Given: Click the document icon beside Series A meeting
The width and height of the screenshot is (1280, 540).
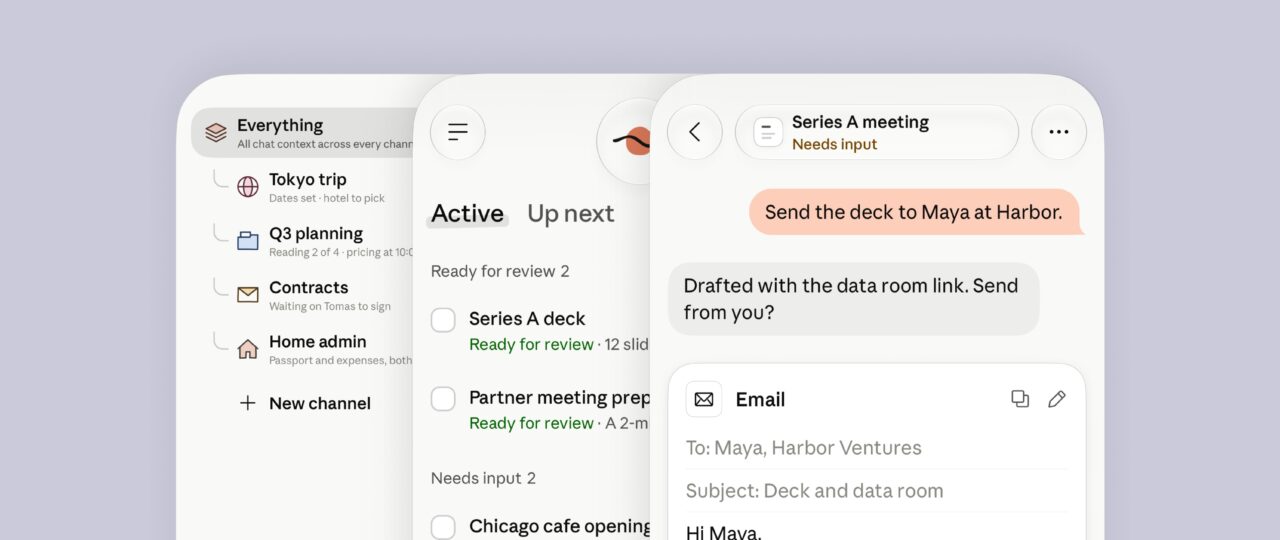Looking at the screenshot, I should [x=768, y=132].
